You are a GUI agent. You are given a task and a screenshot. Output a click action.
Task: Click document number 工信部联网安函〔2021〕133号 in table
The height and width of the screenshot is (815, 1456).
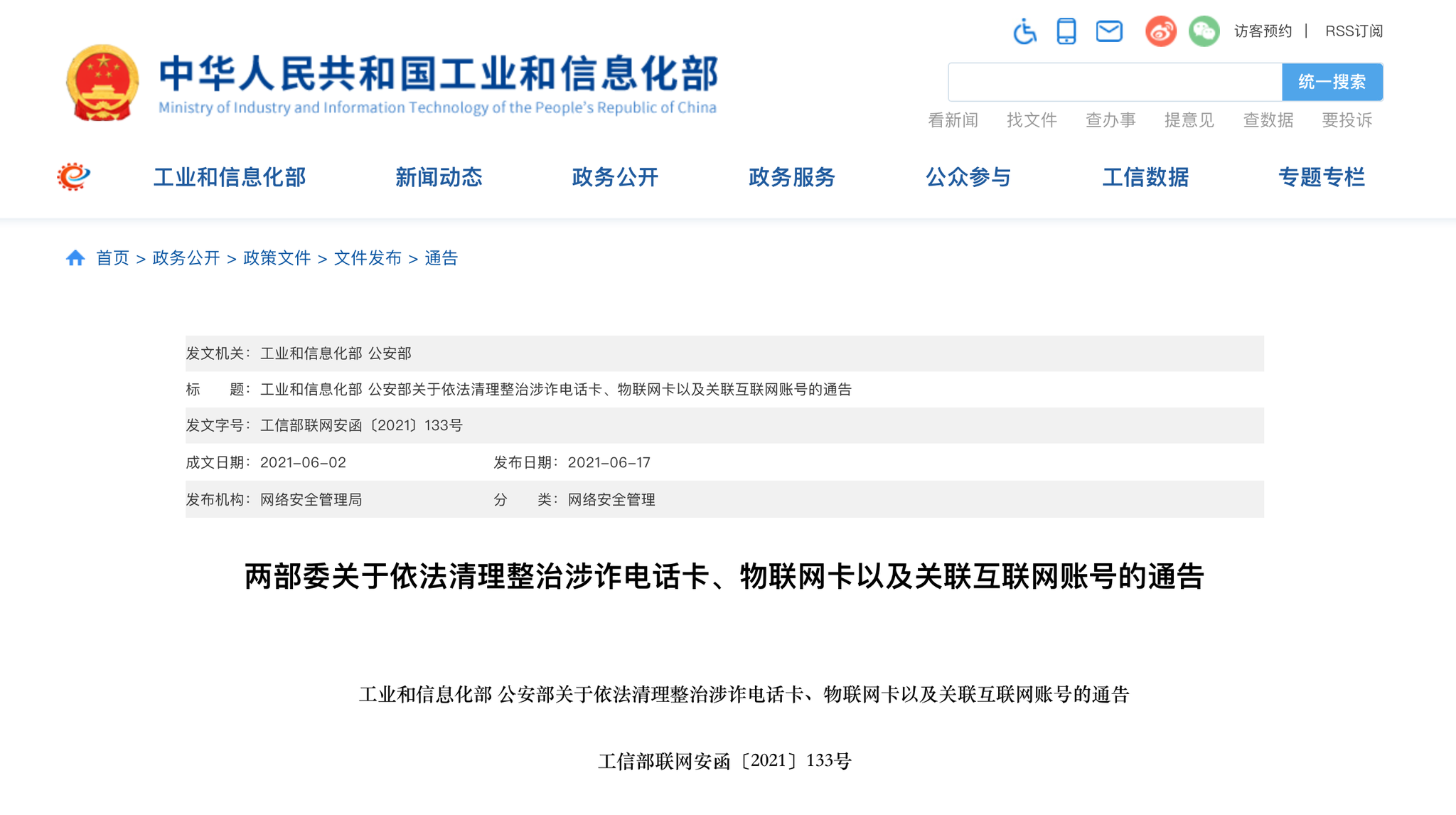(361, 425)
